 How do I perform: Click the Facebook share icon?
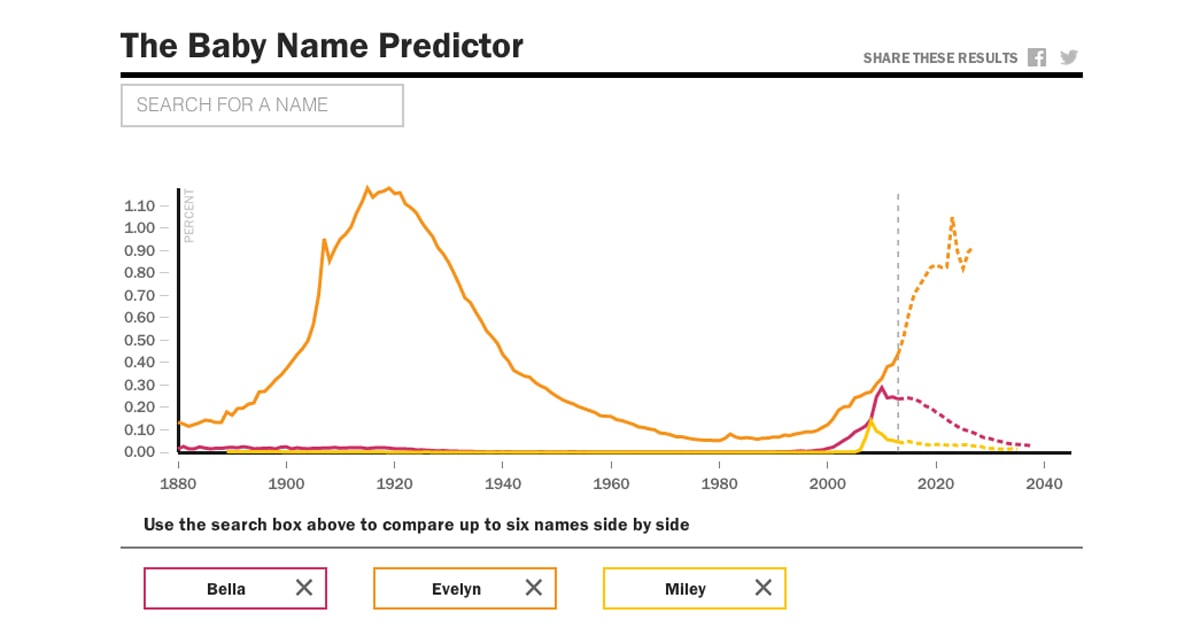coord(1037,57)
